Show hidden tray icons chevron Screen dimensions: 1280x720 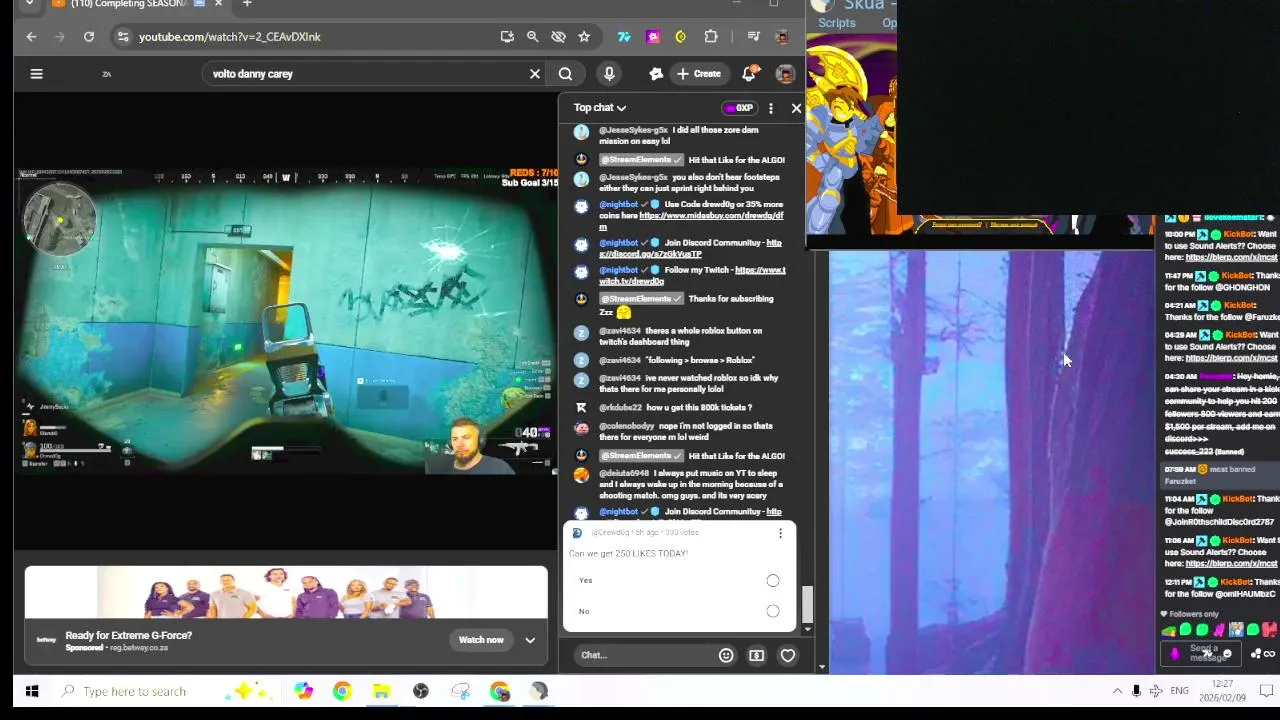(1117, 691)
